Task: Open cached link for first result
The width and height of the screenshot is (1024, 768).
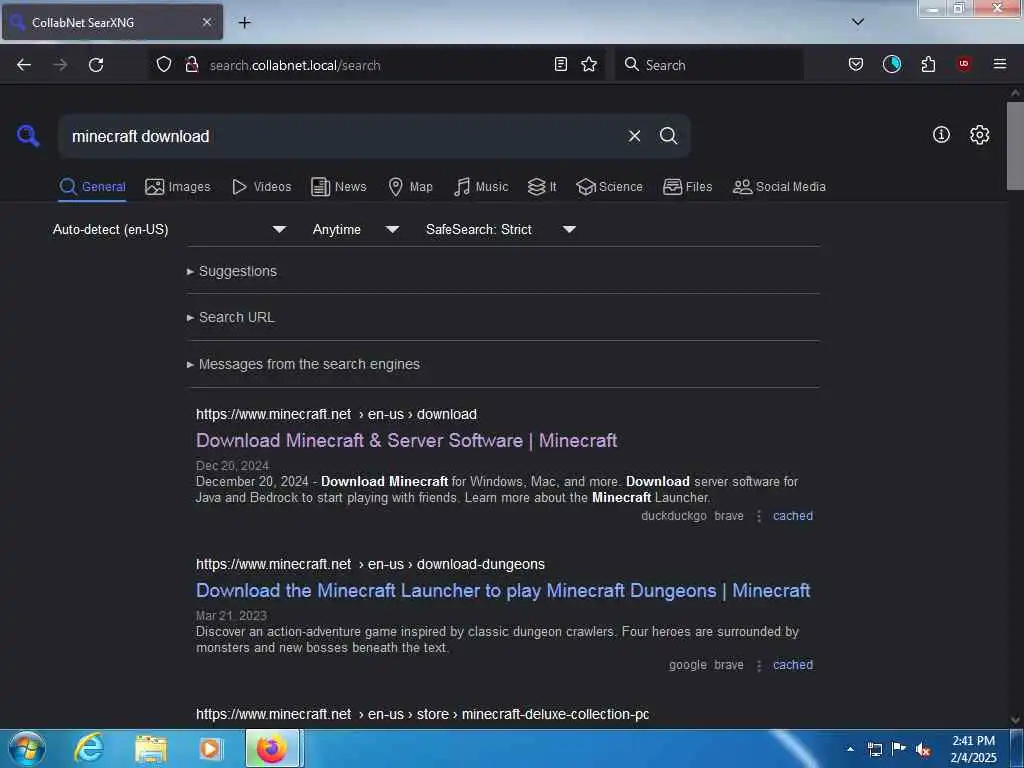Action: tap(793, 516)
